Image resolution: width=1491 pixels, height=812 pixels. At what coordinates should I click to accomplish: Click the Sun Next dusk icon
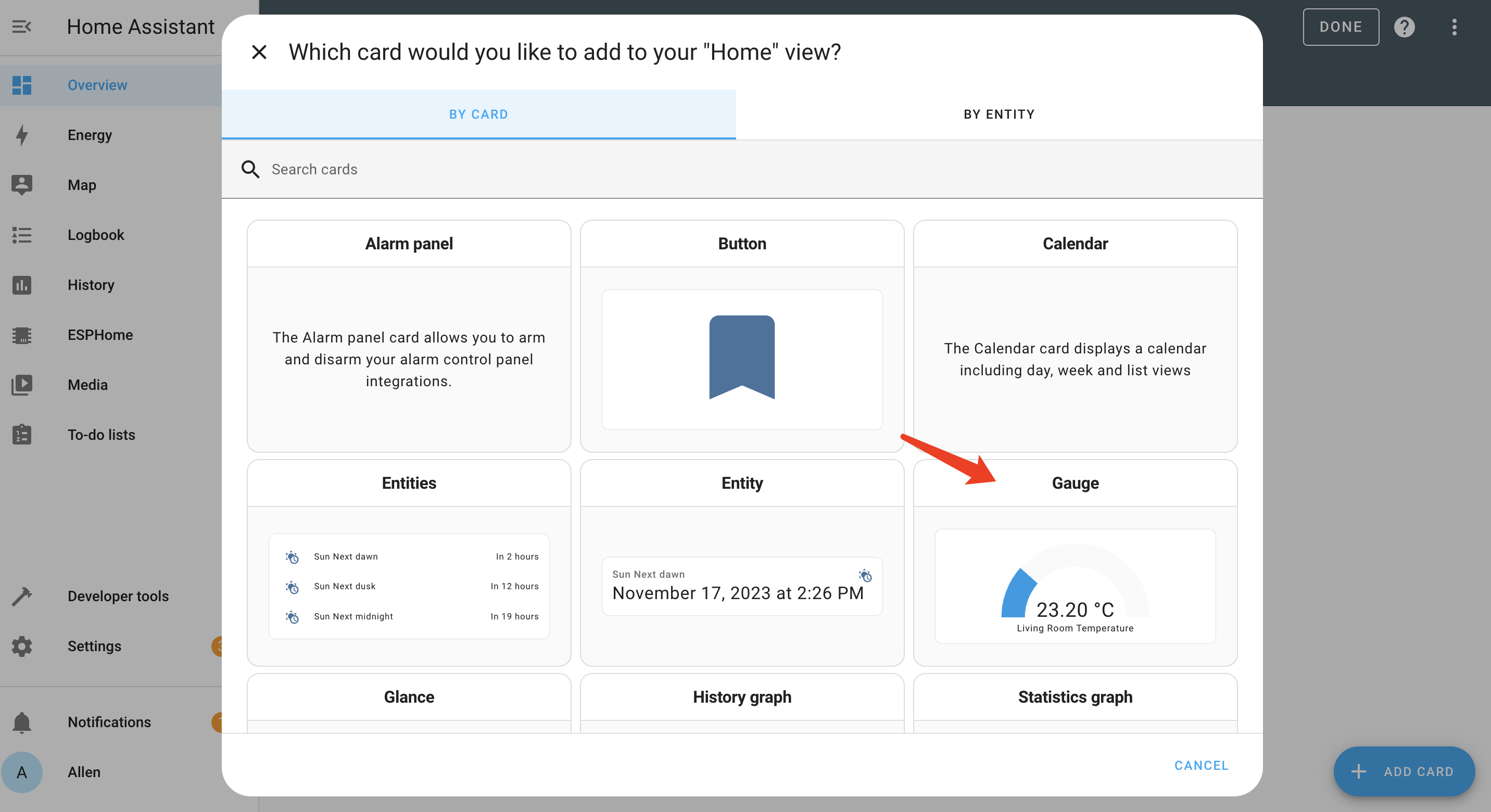[292, 587]
